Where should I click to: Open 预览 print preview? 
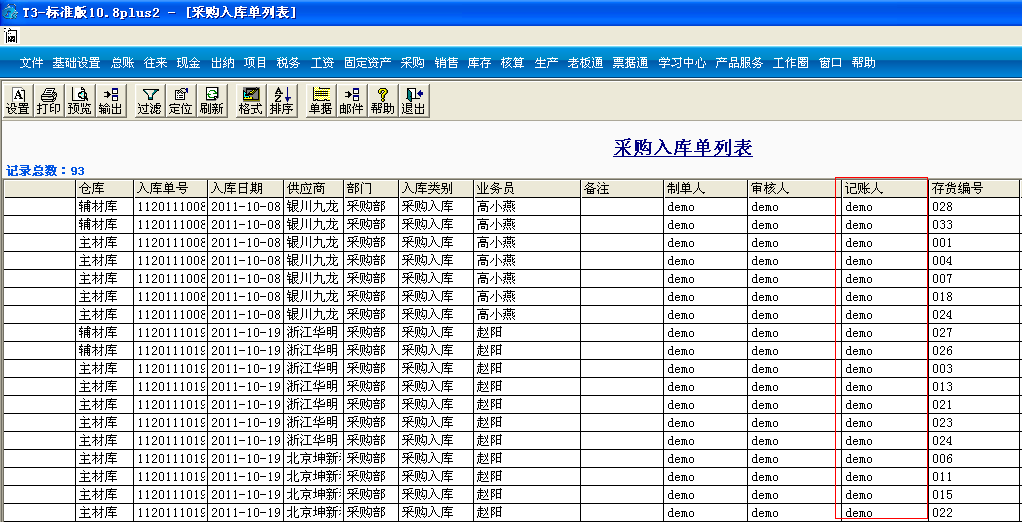click(x=80, y=101)
